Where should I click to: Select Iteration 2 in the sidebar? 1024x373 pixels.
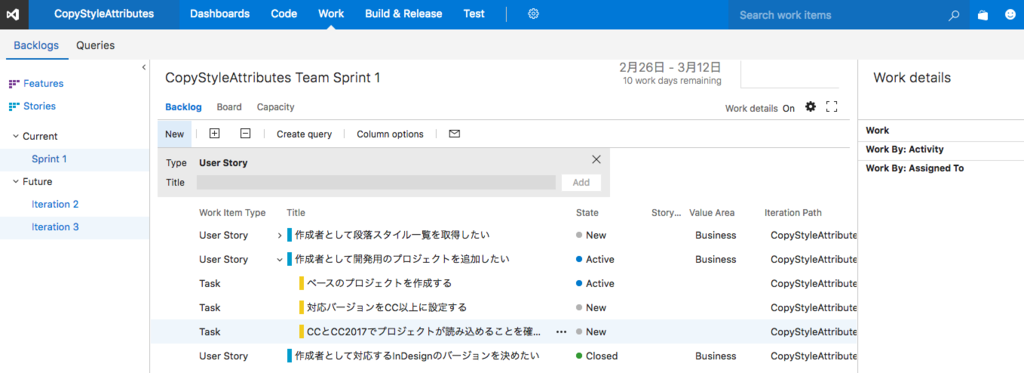tap(55, 204)
